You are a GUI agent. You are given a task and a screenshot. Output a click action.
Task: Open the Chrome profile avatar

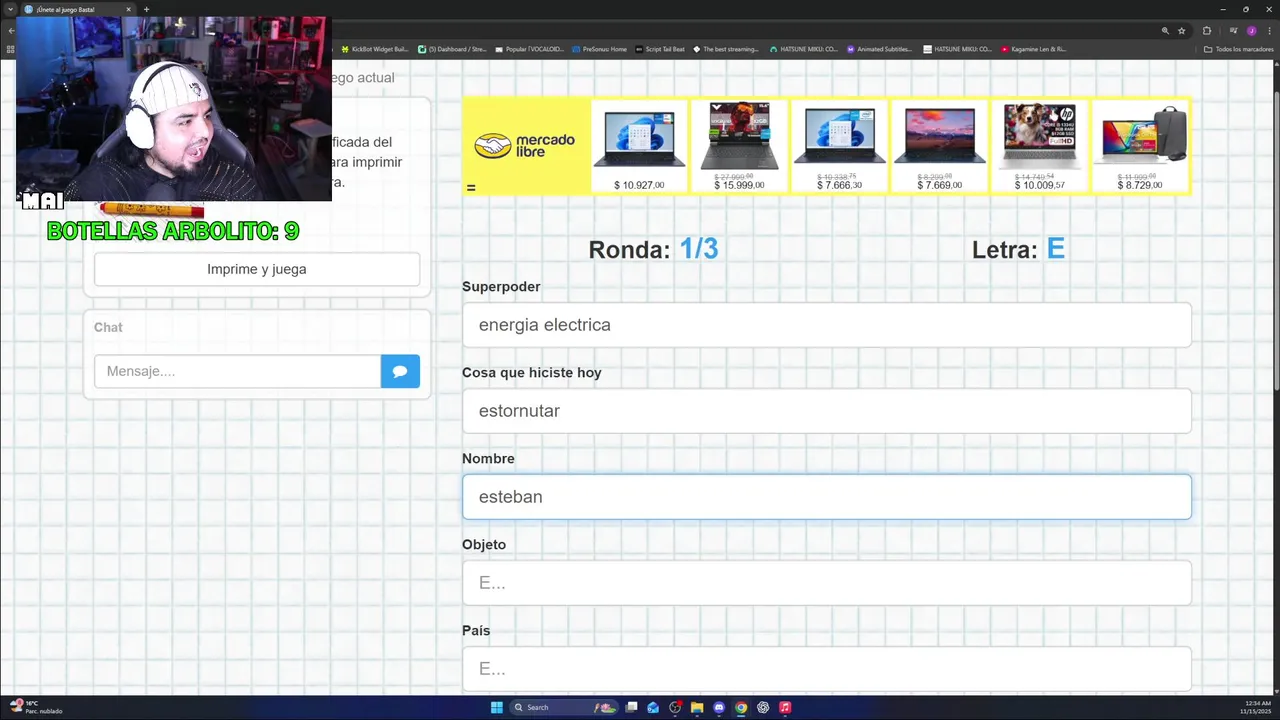pyautogui.click(x=1251, y=31)
